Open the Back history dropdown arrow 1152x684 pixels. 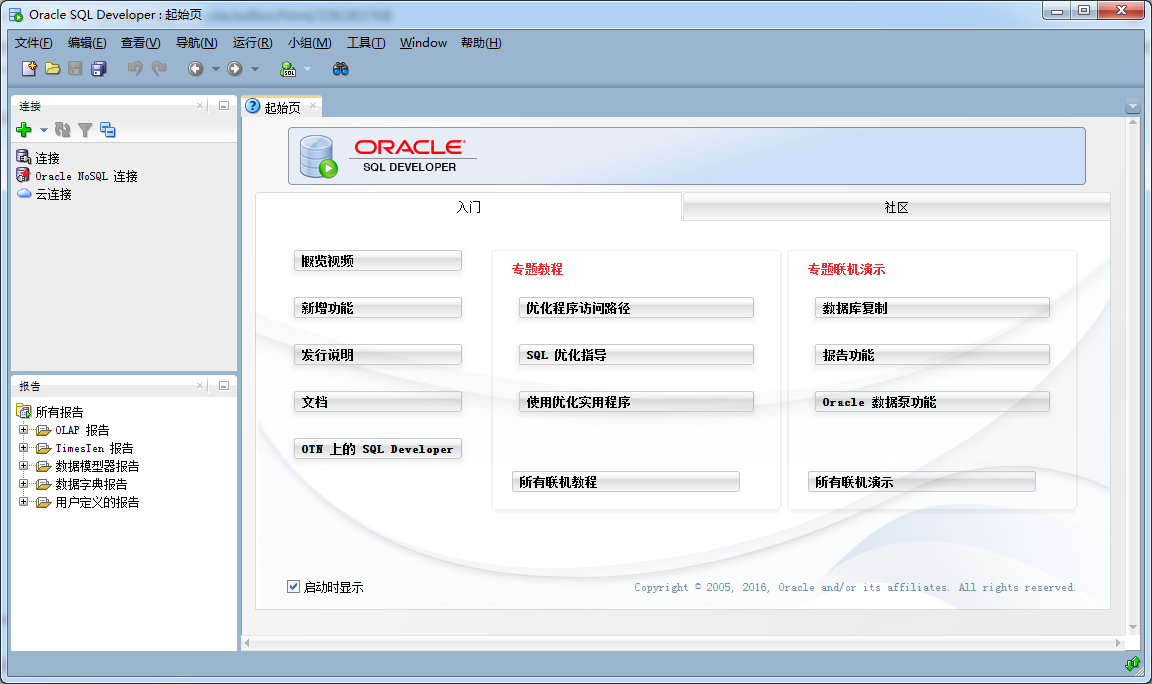click(215, 69)
